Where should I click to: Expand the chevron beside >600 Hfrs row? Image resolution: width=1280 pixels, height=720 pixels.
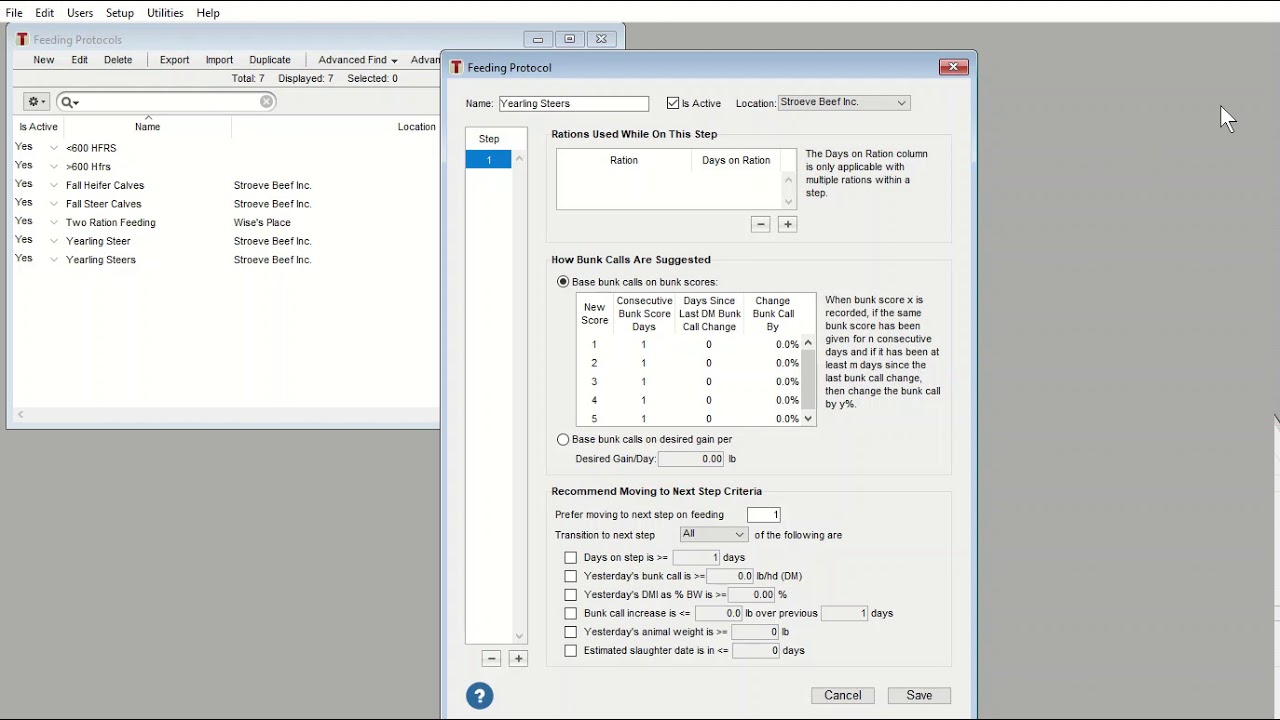pyautogui.click(x=54, y=167)
